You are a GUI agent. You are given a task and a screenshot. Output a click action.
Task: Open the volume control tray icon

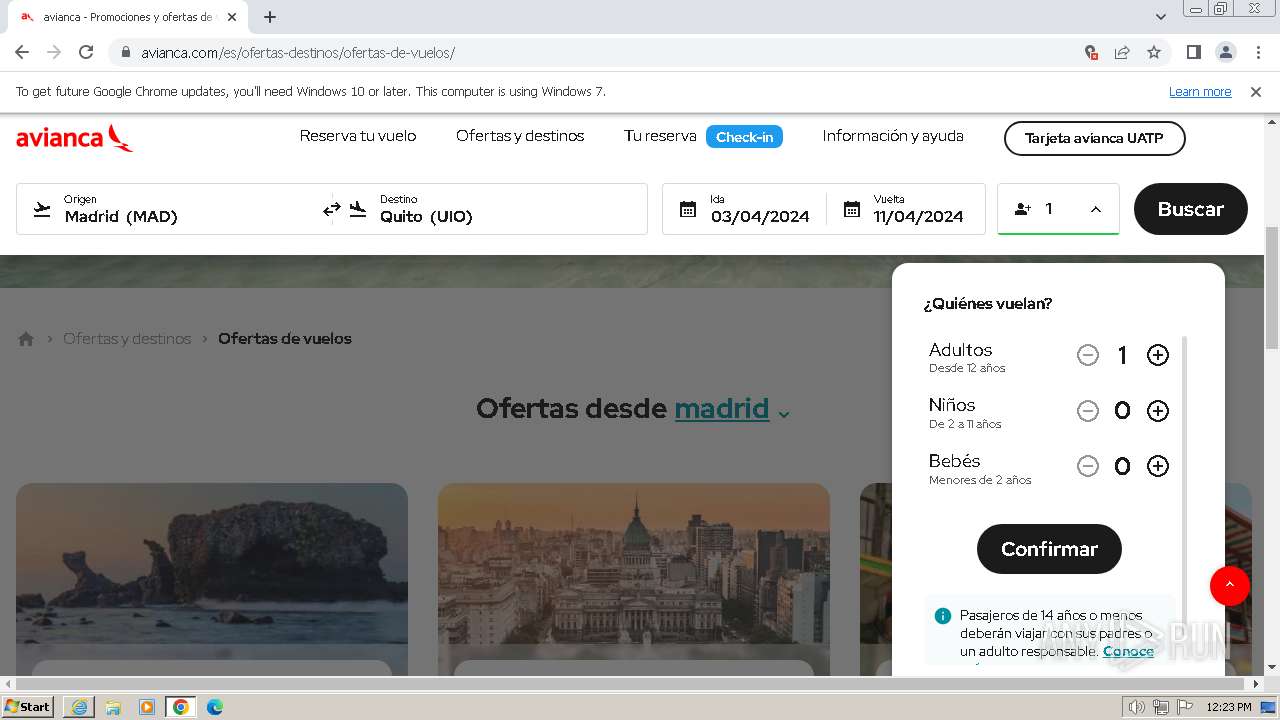pyautogui.click(x=1137, y=707)
